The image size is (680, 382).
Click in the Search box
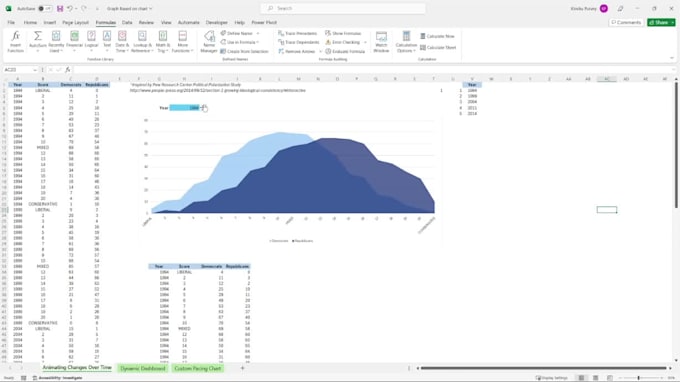(343, 8)
